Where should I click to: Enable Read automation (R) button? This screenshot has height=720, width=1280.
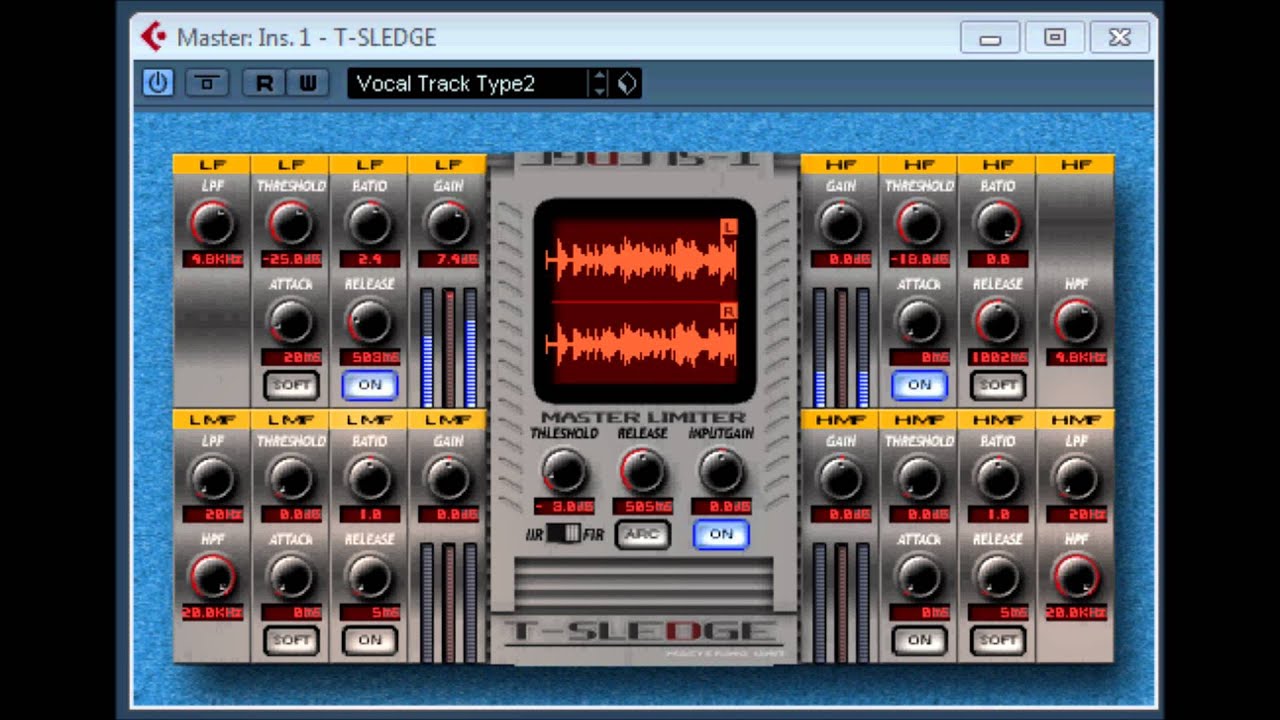pyautogui.click(x=264, y=83)
